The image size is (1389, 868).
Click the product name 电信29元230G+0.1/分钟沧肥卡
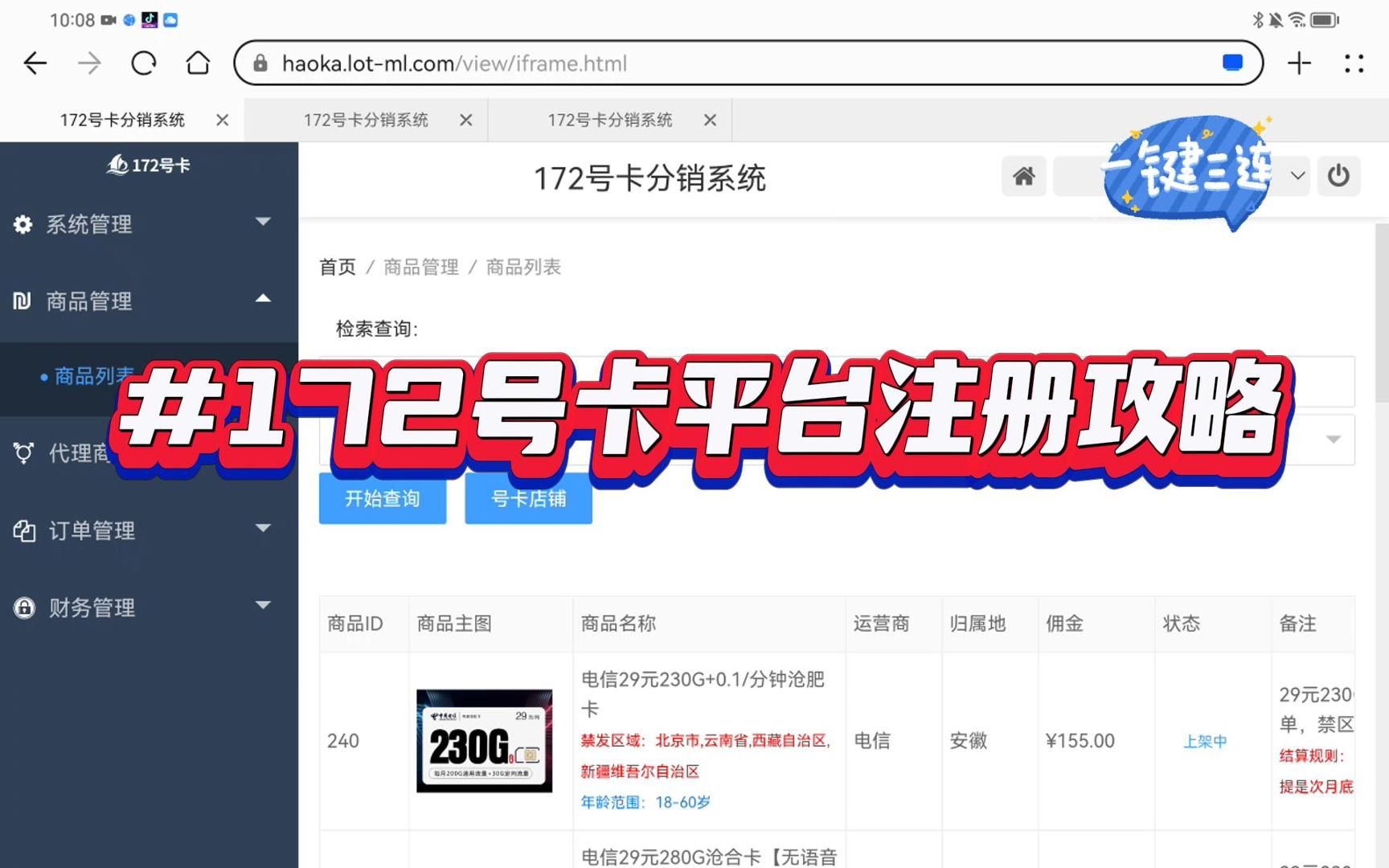tap(703, 694)
